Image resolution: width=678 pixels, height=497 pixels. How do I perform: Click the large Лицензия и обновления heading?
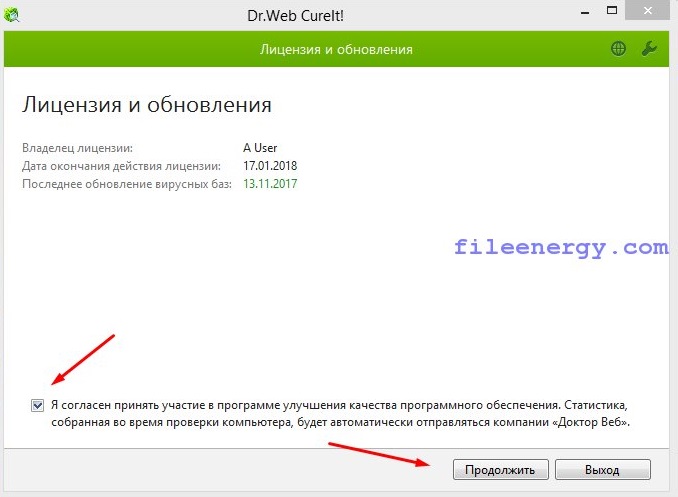[x=147, y=105]
